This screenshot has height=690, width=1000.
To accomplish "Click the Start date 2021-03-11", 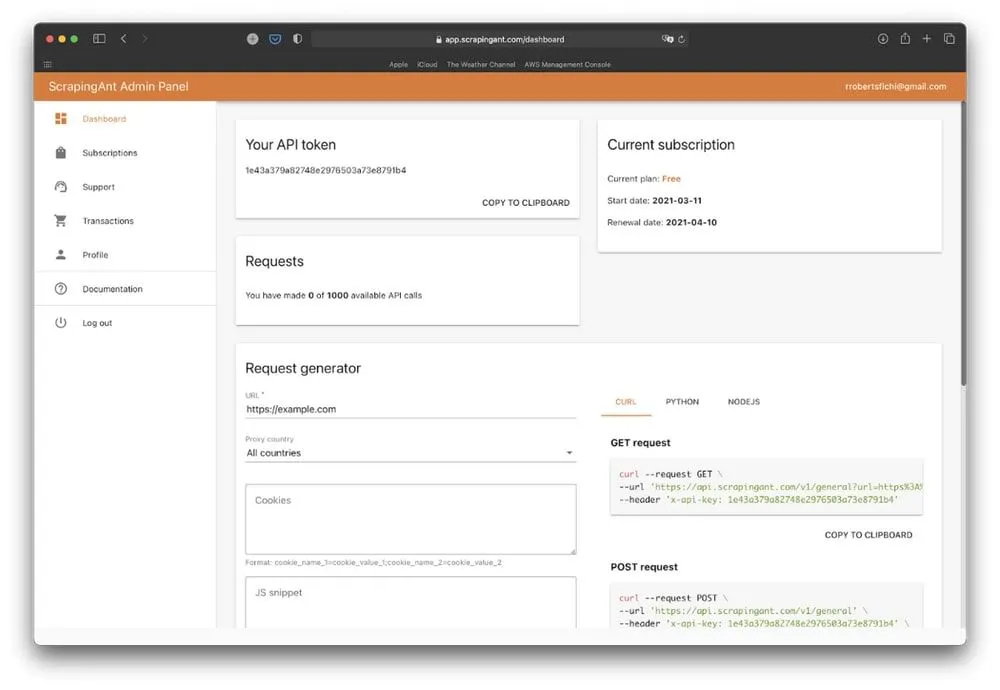I will pos(677,200).
